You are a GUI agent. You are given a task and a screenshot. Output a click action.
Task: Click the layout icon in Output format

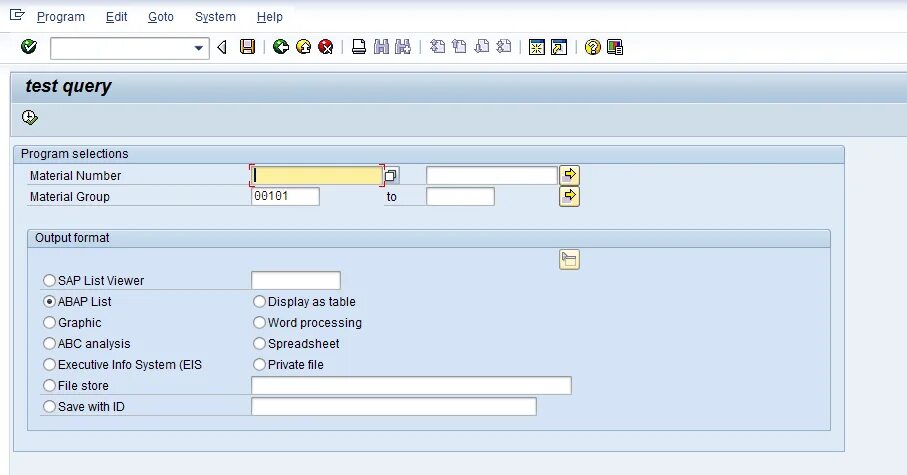570,260
